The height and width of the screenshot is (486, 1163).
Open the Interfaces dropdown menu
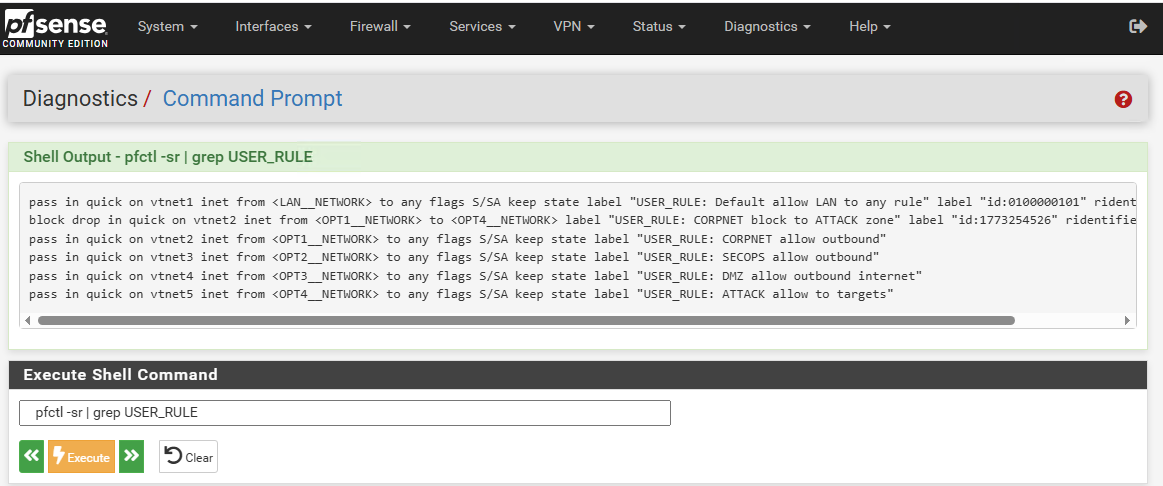click(x=274, y=27)
